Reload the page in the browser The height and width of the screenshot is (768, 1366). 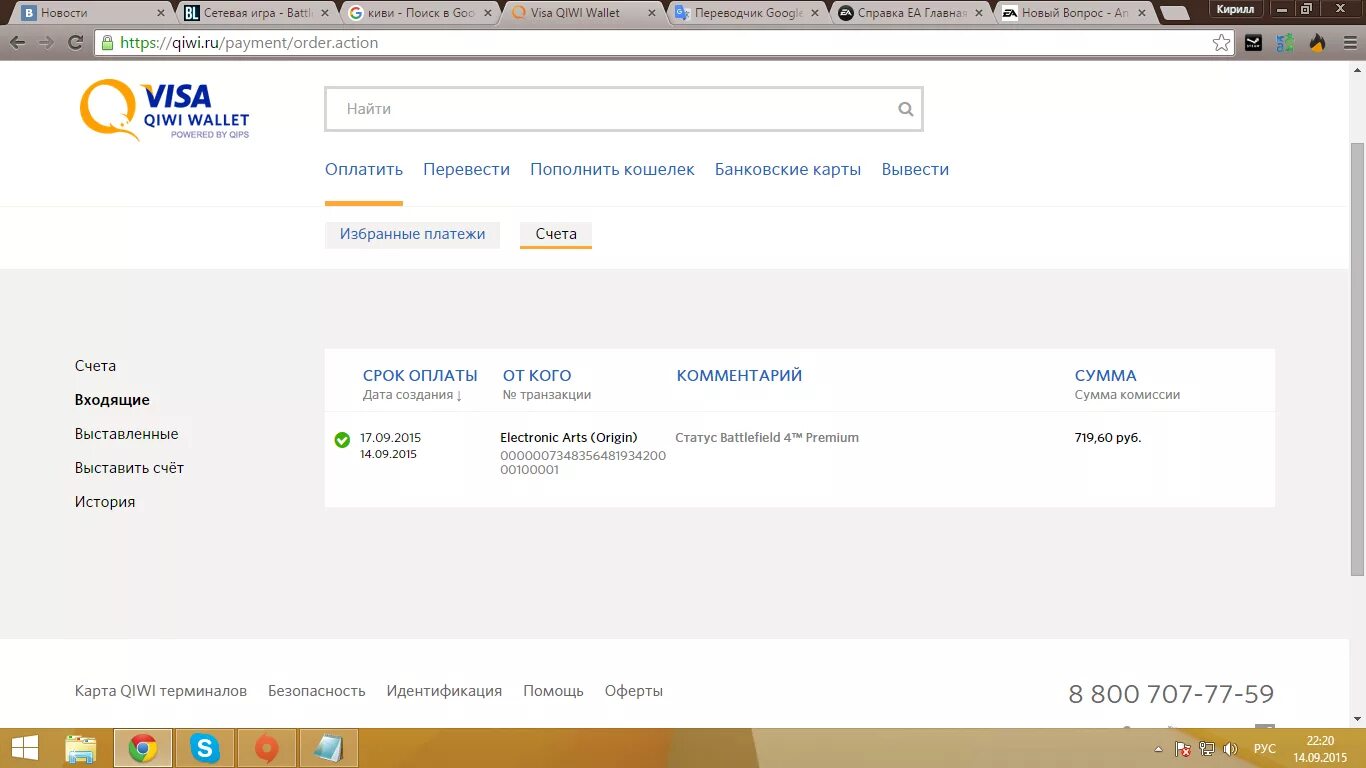[75, 43]
